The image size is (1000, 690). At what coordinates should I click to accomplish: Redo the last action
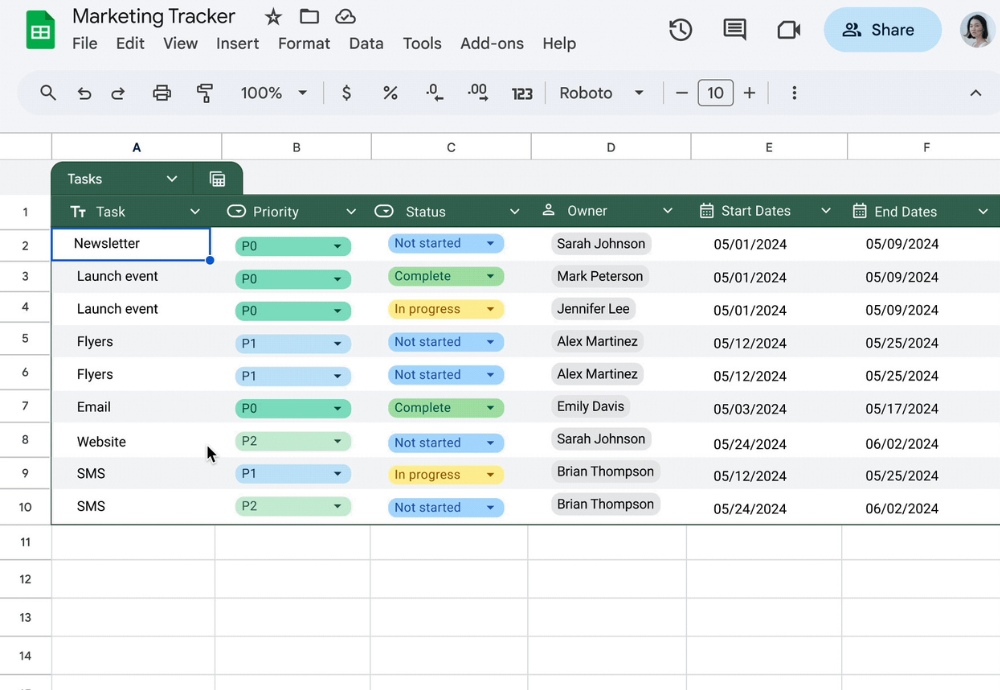pyautogui.click(x=118, y=94)
